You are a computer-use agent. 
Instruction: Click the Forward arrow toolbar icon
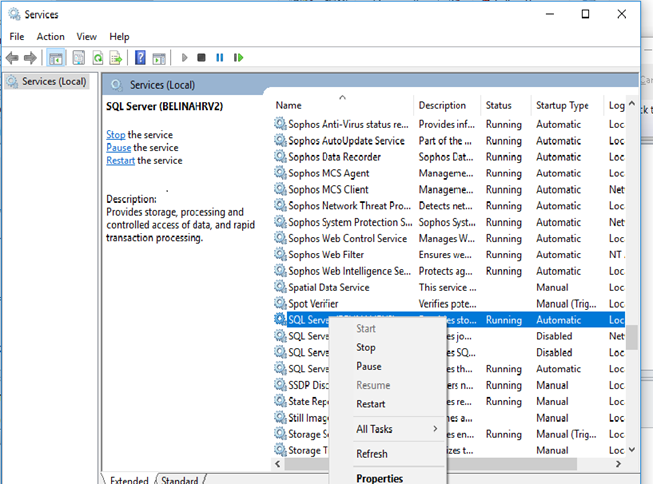(x=30, y=57)
